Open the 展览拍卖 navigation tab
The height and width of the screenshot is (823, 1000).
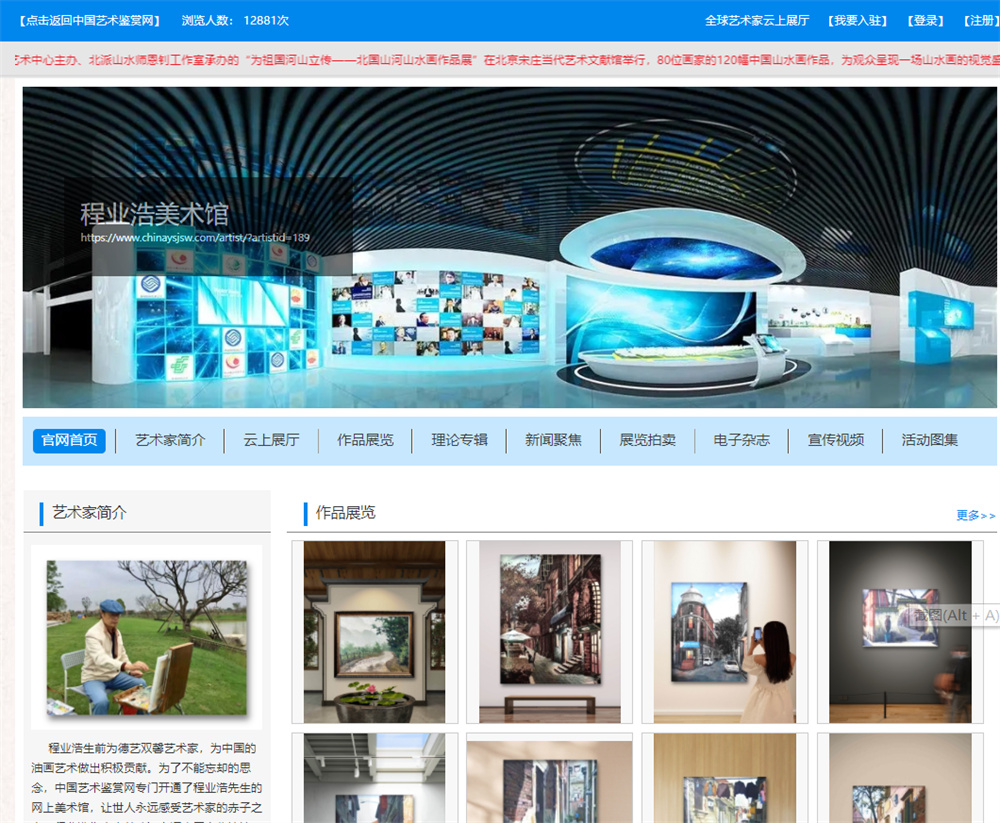click(647, 440)
